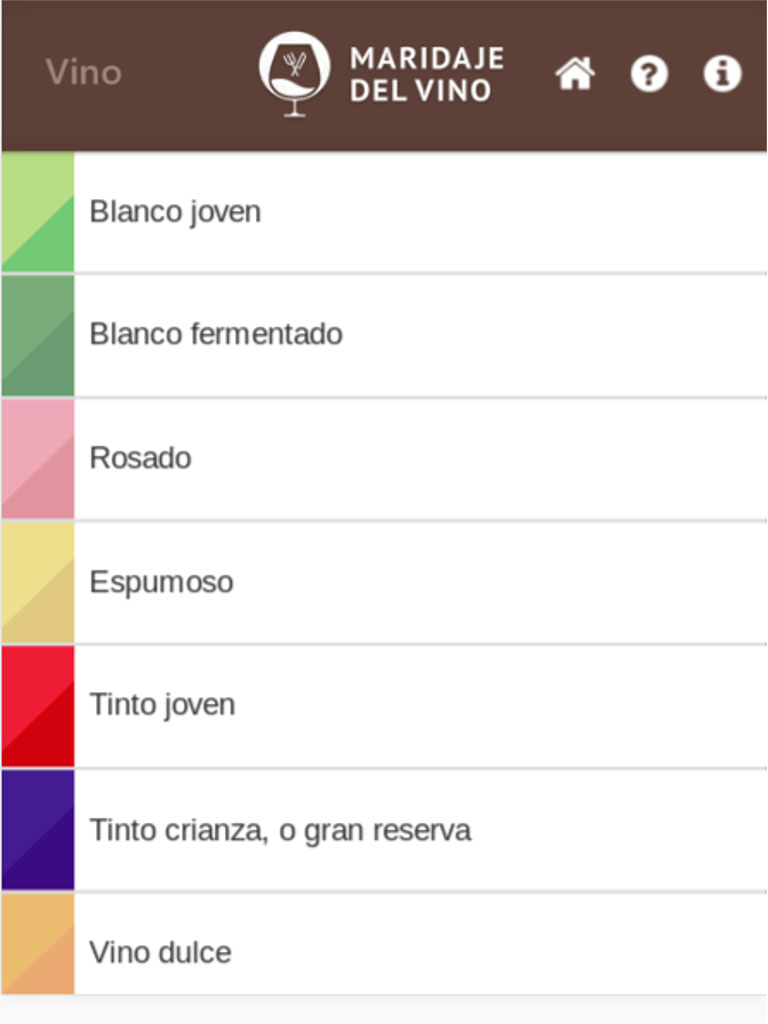768x1024 pixels.
Task: Click the Maridaje del Vino title text
Action: (x=427, y=74)
